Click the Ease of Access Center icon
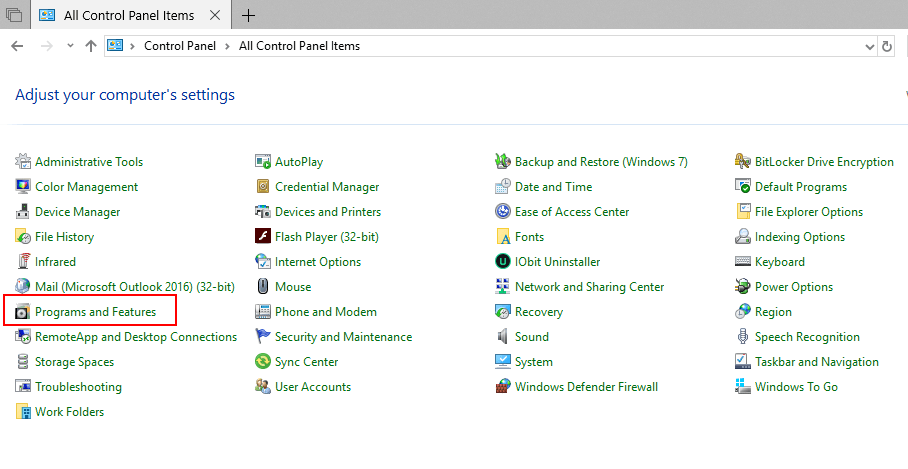This screenshot has width=908, height=469. tap(504, 212)
